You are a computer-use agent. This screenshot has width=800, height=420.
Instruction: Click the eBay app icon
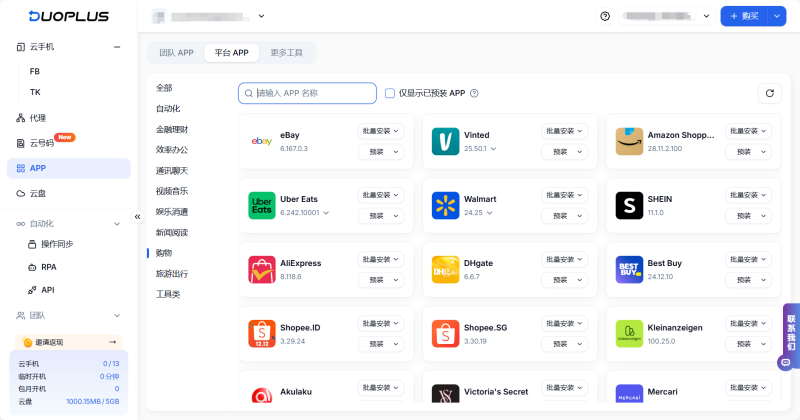pyautogui.click(x=261, y=142)
